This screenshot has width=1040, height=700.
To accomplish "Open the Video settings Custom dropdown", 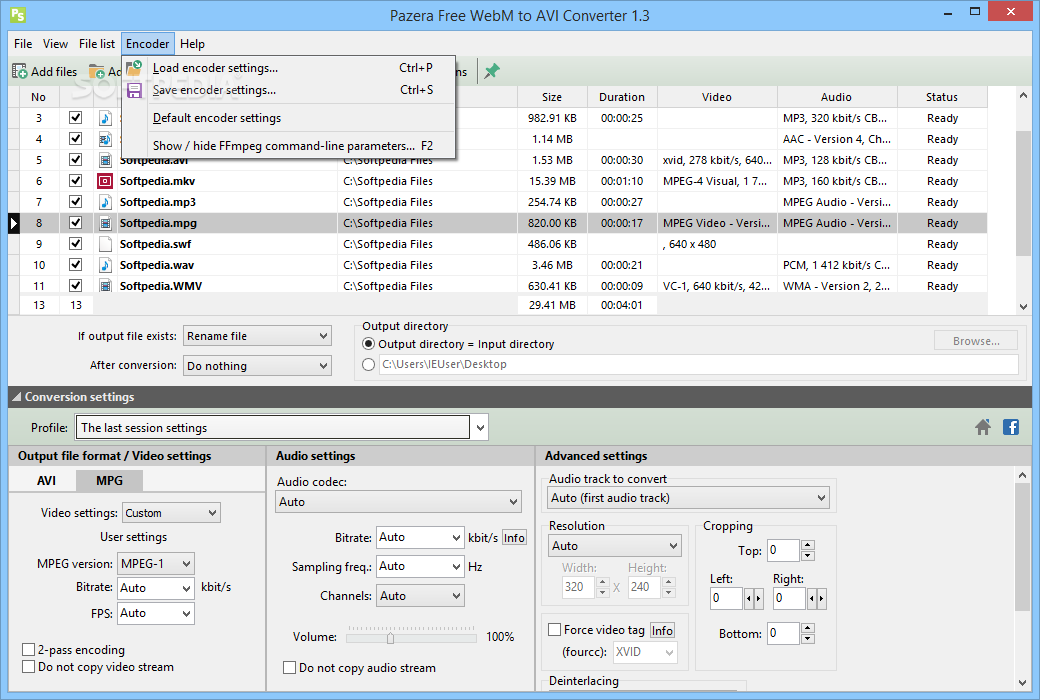I will [x=171, y=513].
